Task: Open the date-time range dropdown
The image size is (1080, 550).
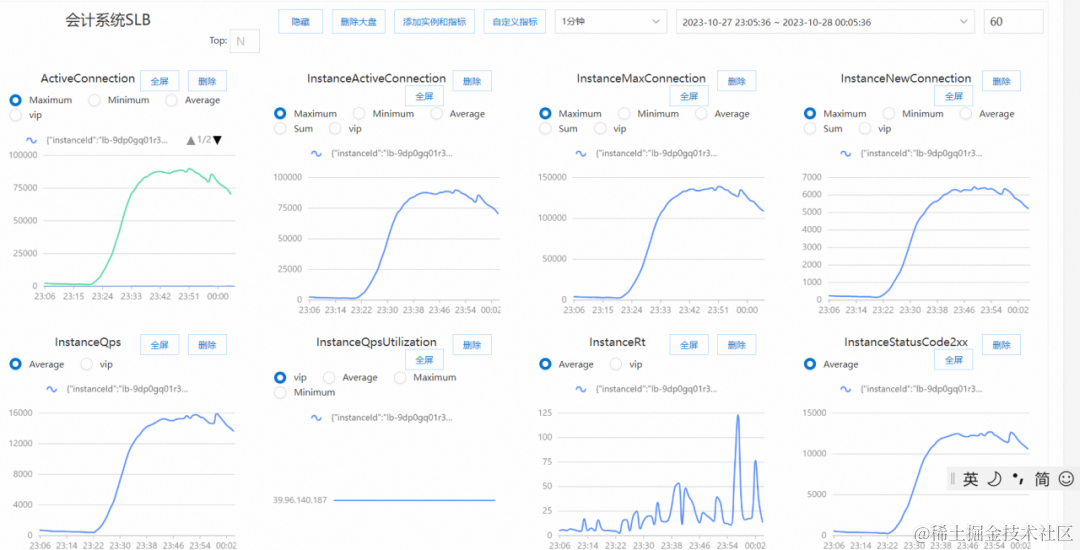Action: [x=825, y=22]
